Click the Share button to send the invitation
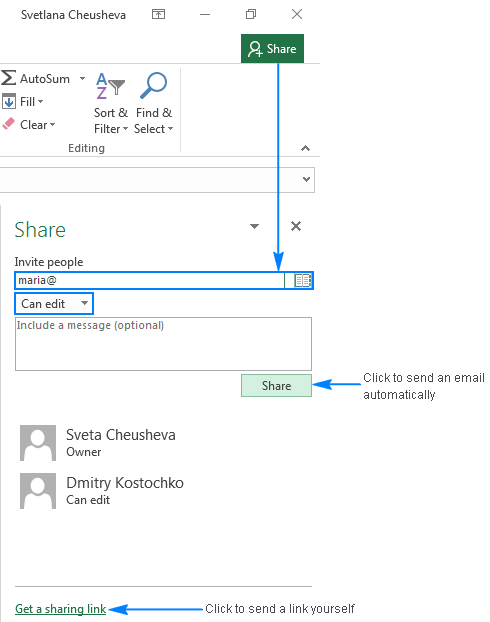Image resolution: width=490 pixels, height=622 pixels. click(277, 386)
